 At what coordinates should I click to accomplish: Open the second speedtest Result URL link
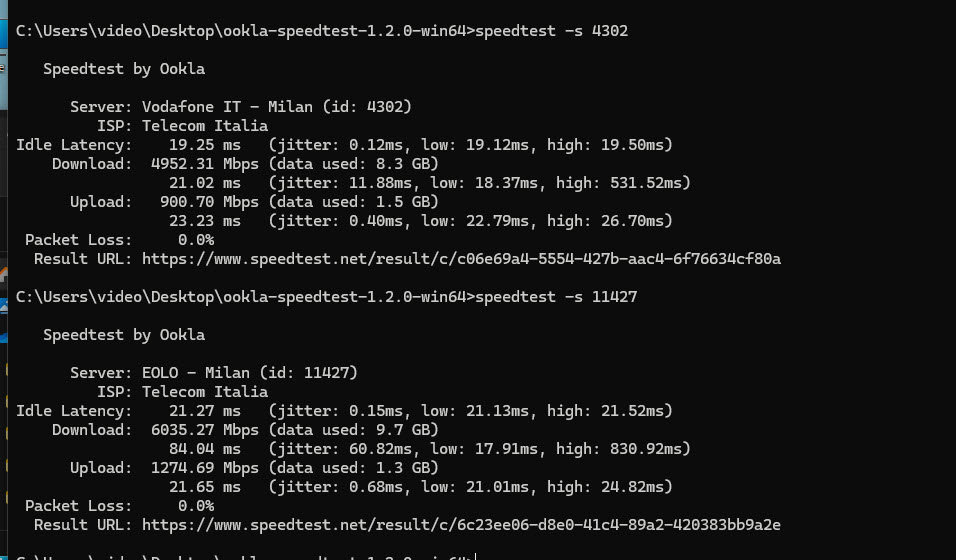461,525
